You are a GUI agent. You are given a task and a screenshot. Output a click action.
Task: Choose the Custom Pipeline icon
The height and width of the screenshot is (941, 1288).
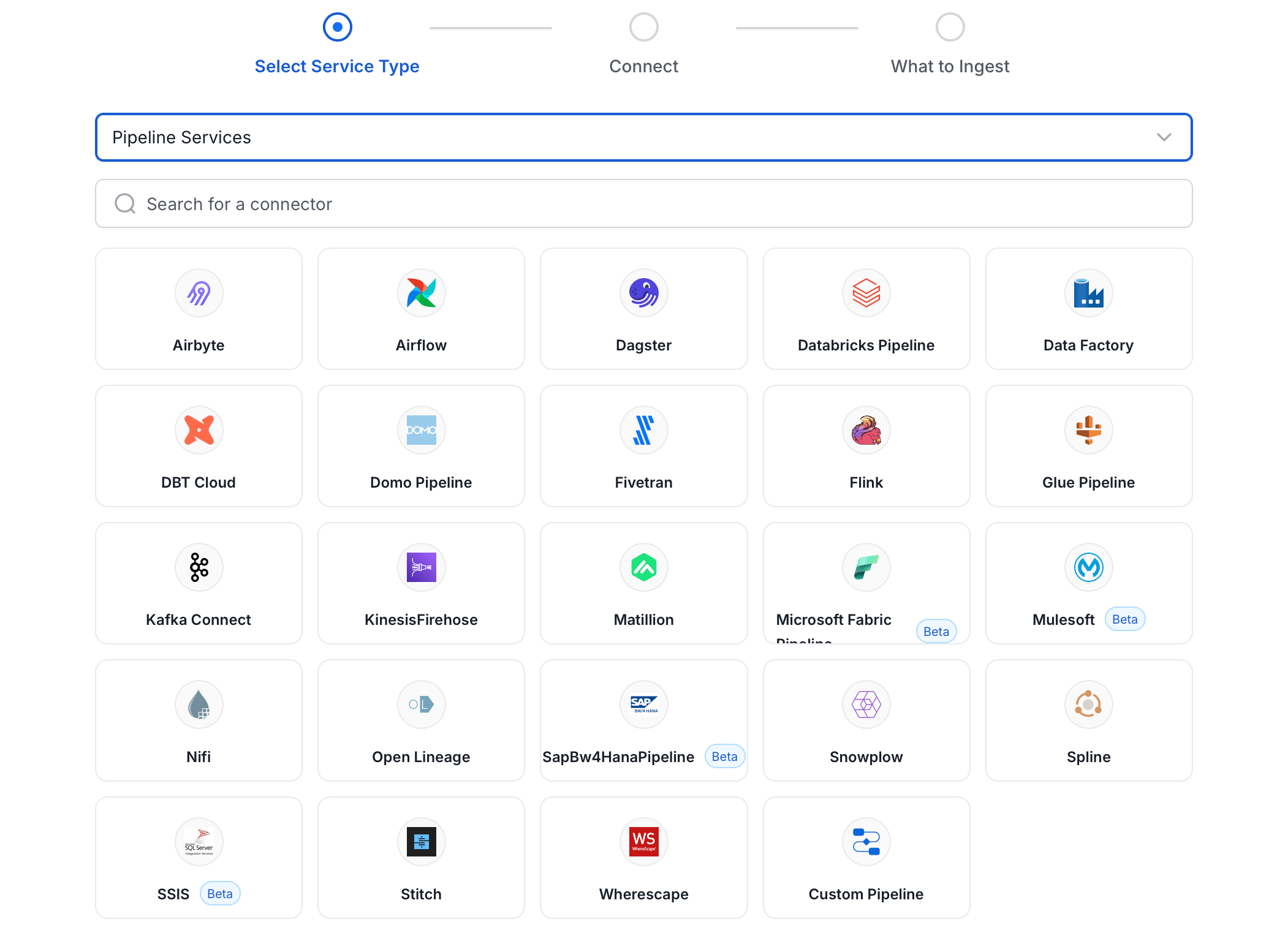pos(866,842)
